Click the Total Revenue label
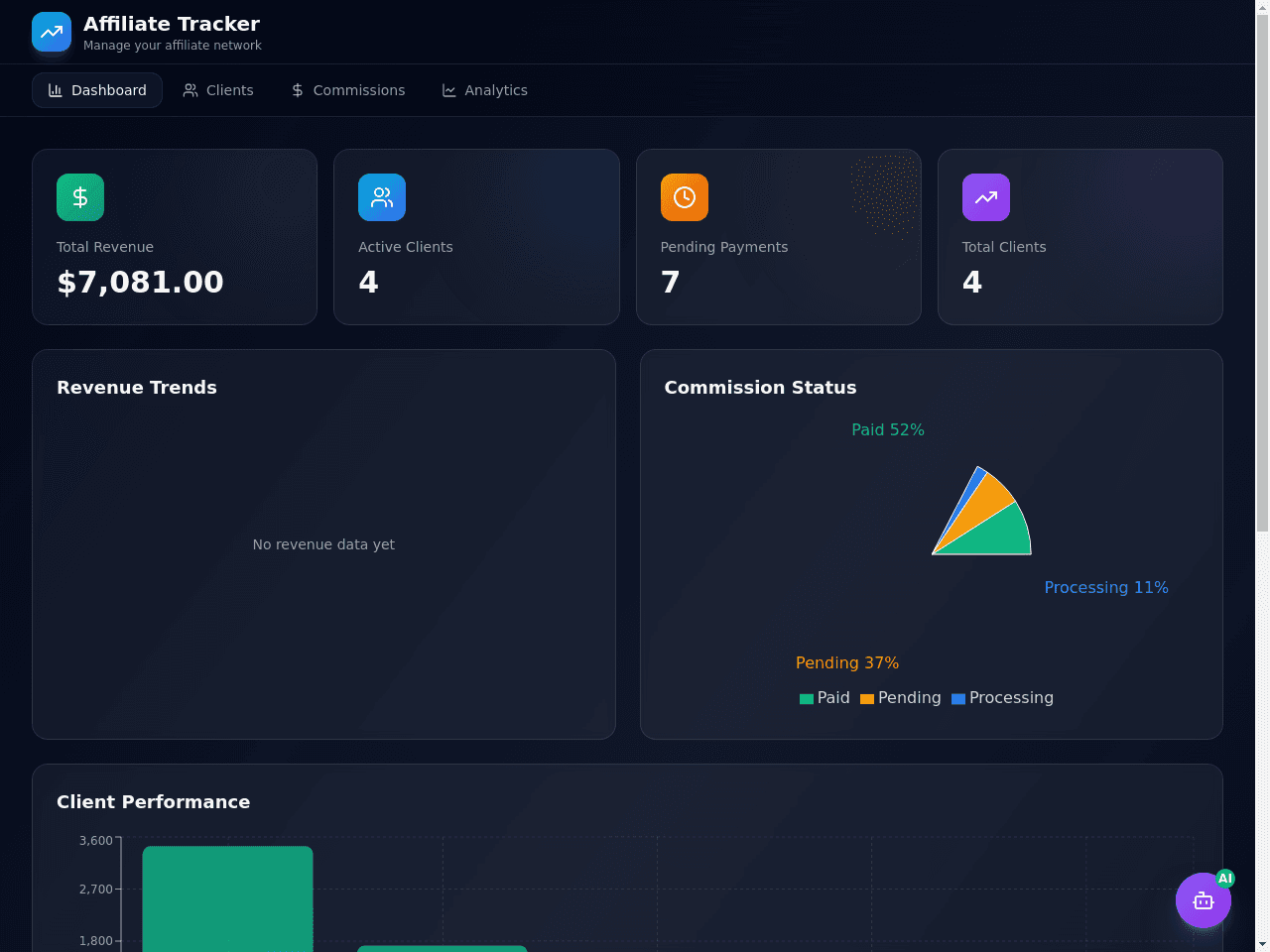 105,247
